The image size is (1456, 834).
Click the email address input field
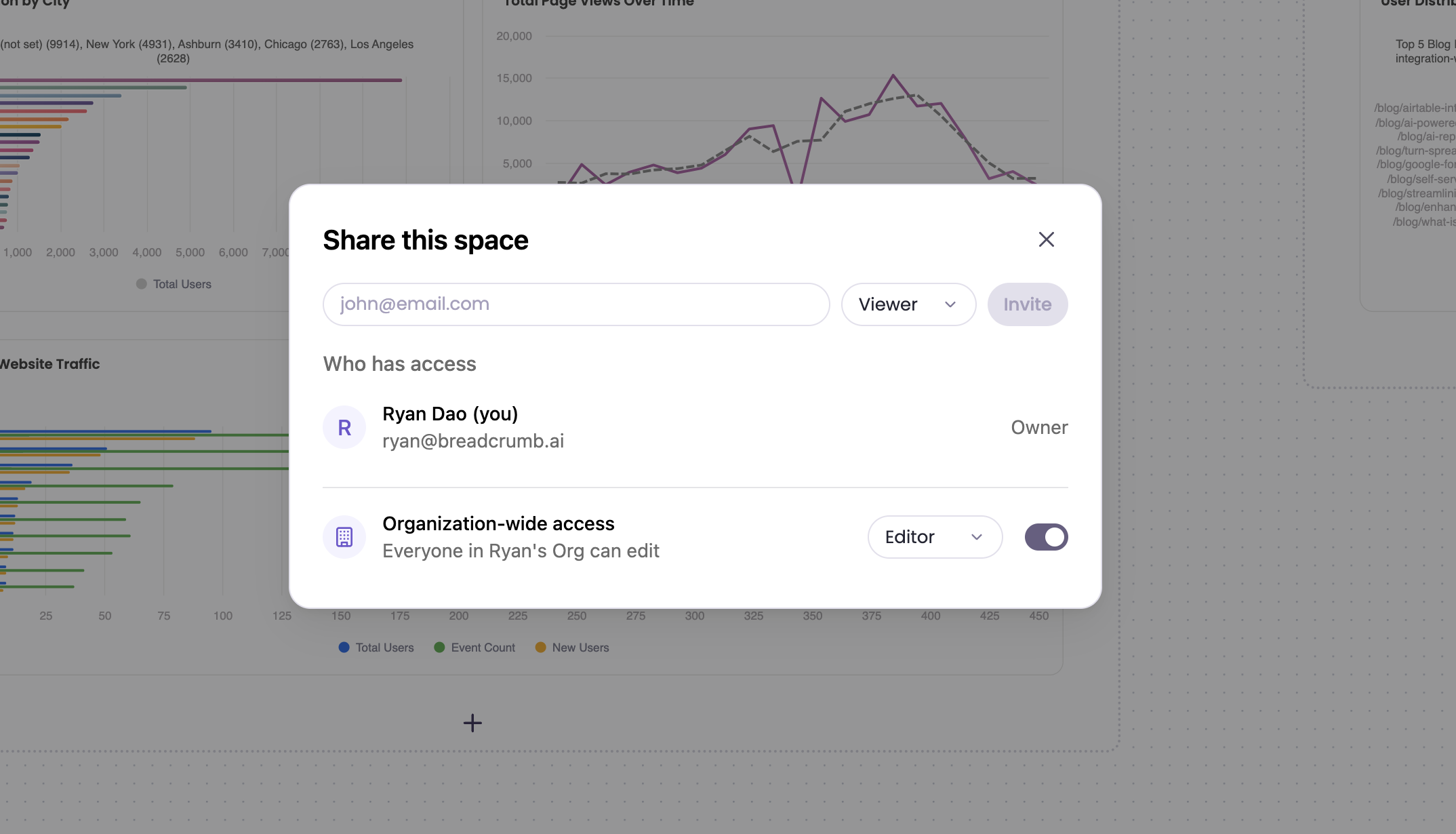pos(575,304)
